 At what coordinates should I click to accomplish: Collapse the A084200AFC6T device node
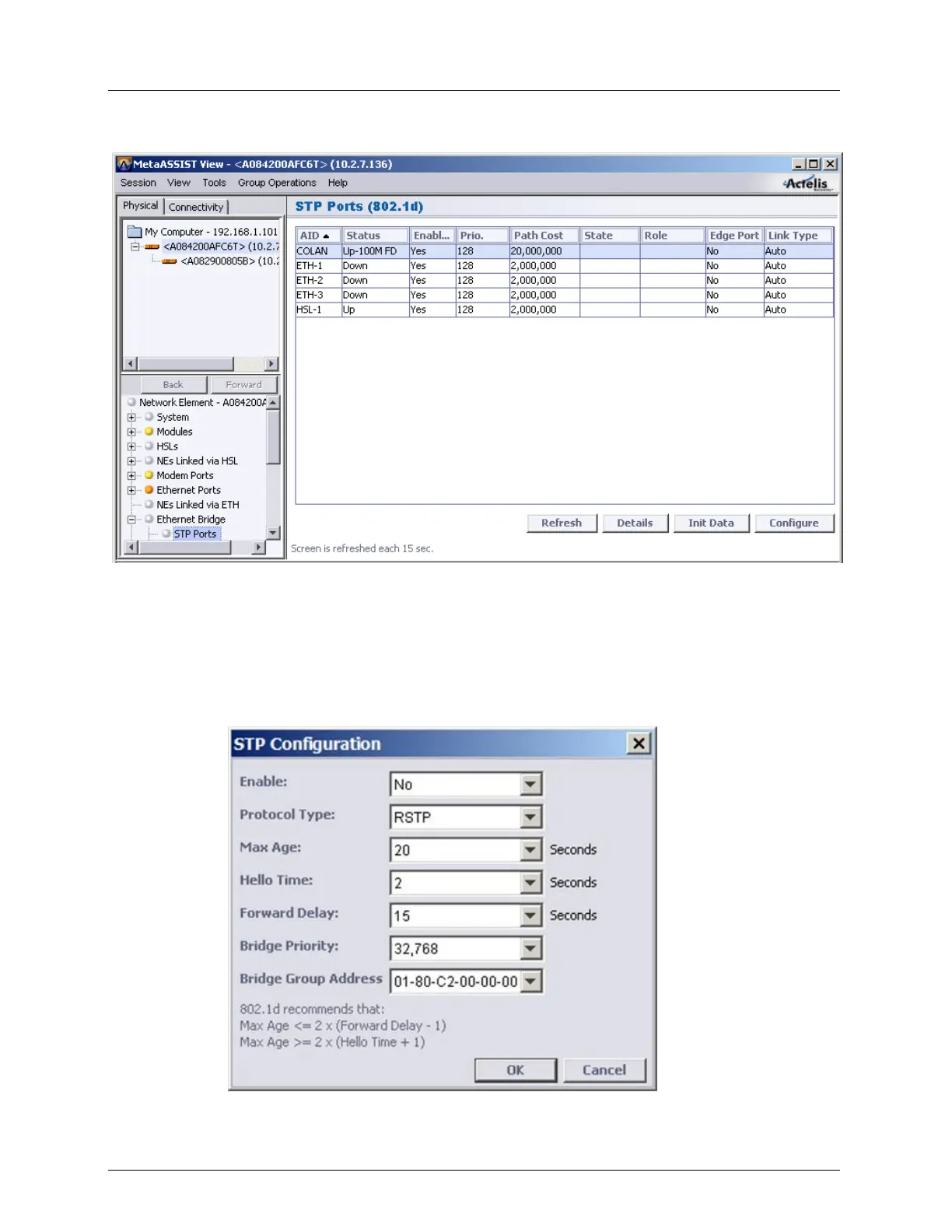click(135, 247)
